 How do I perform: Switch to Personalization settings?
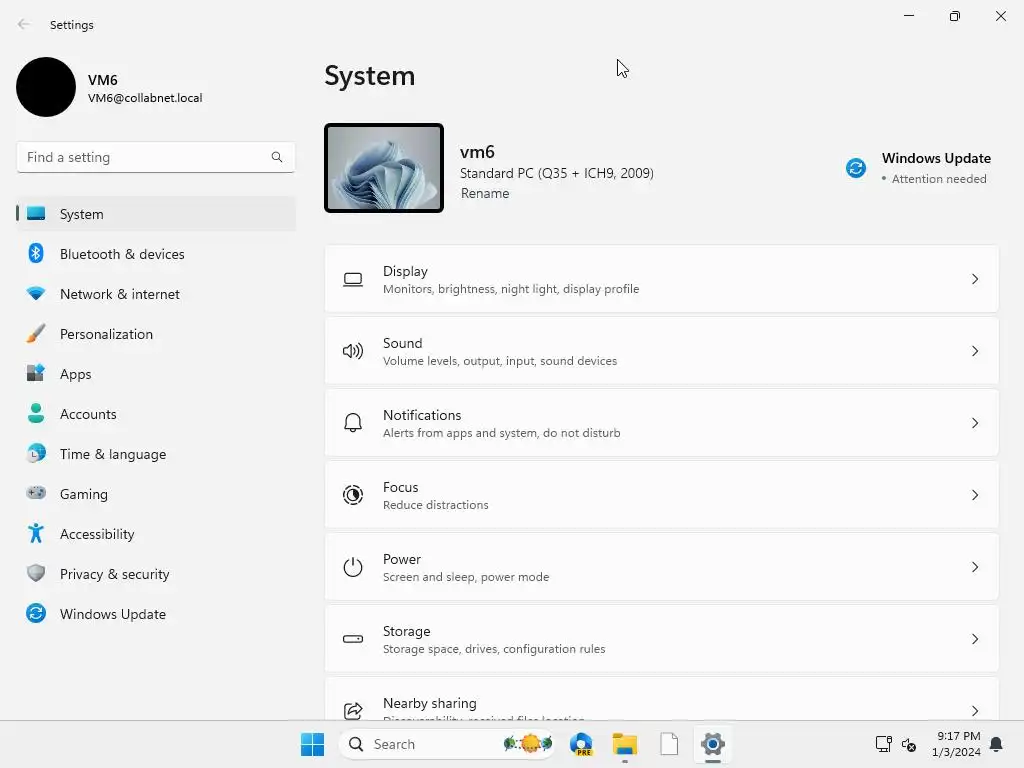(156, 334)
